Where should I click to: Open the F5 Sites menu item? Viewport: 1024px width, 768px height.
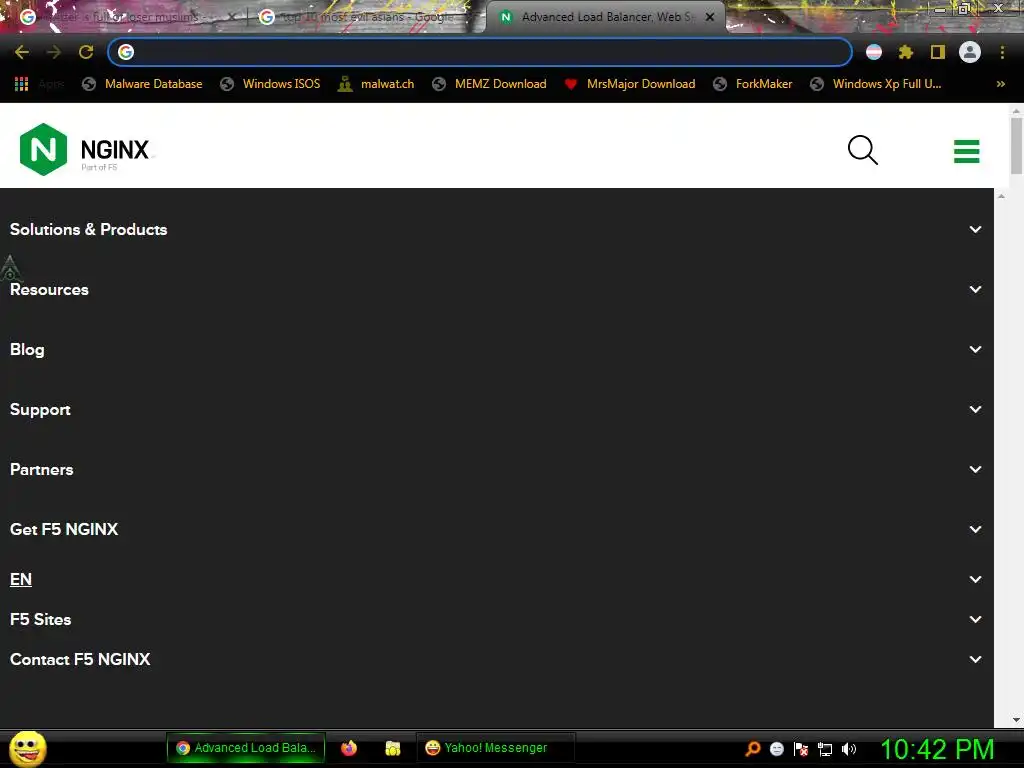40,619
